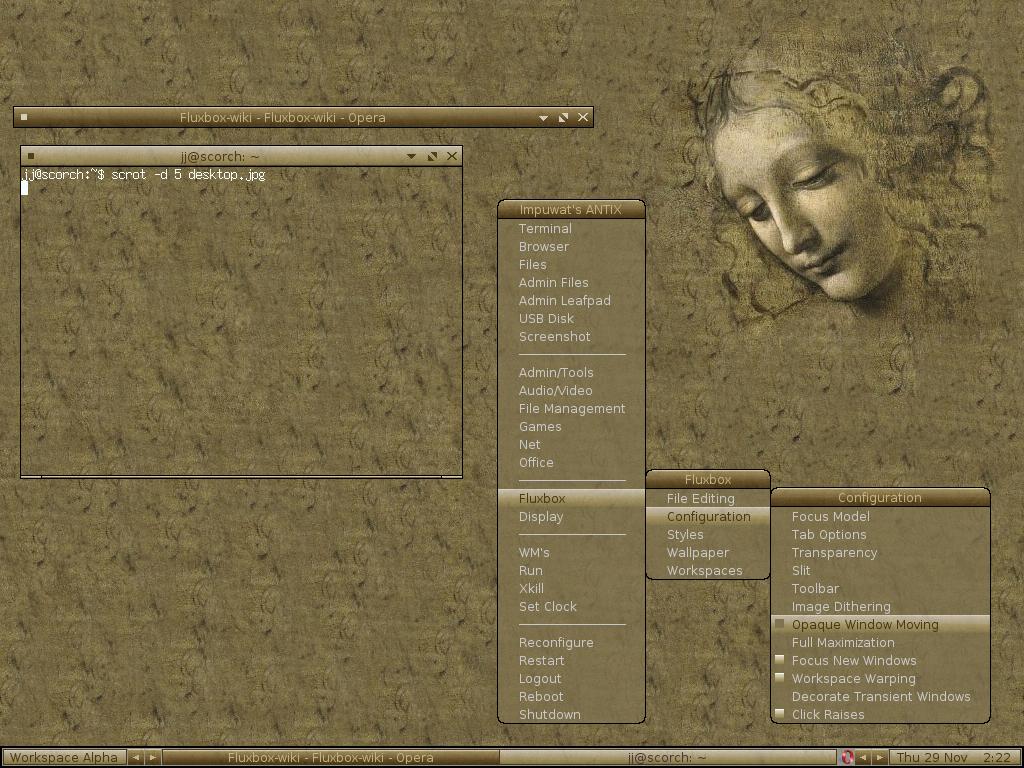Select Logout menu entry
The image size is (1024, 768).
tap(571, 679)
